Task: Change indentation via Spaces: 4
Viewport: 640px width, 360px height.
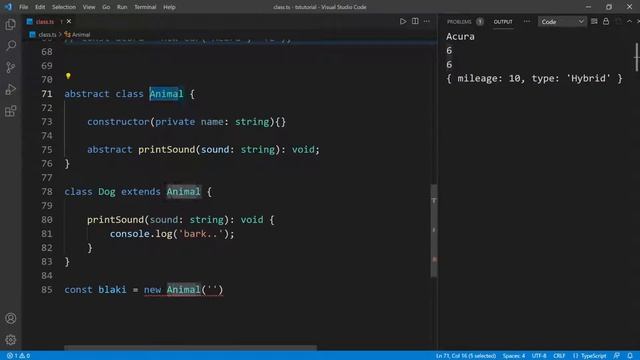Action: (514, 356)
